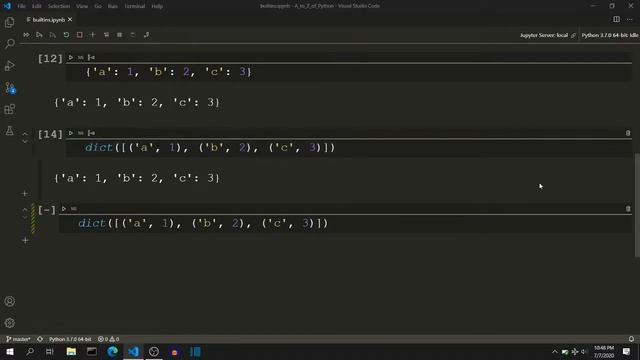Open the Go menu
This screenshot has height=360, width=640.
(x=98, y=6)
